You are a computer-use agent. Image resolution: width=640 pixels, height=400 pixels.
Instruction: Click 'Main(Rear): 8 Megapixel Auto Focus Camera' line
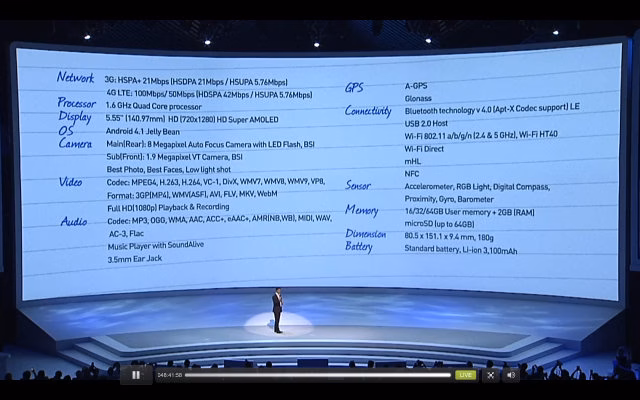point(210,144)
